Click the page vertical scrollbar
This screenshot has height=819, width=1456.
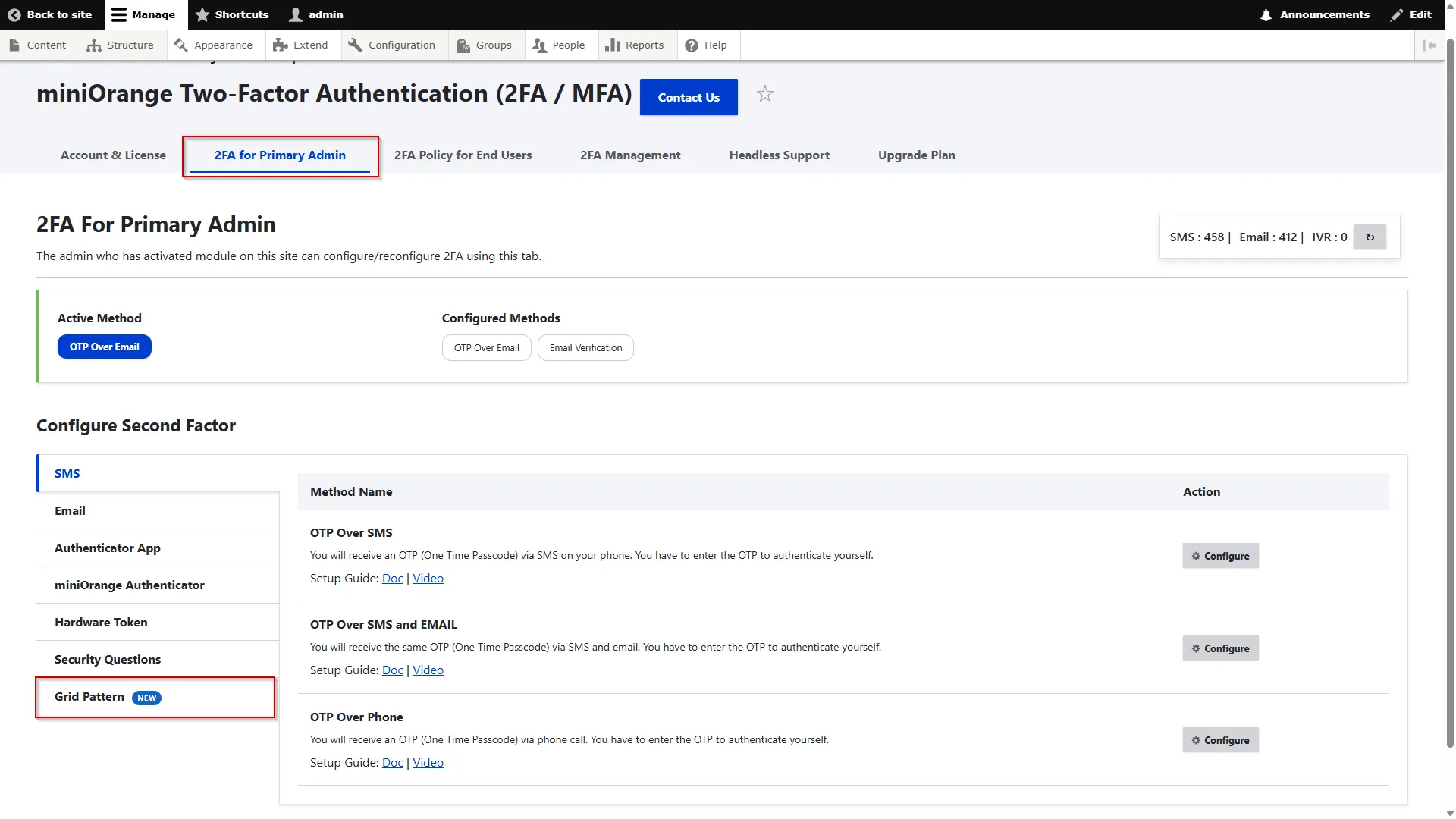[1450, 394]
